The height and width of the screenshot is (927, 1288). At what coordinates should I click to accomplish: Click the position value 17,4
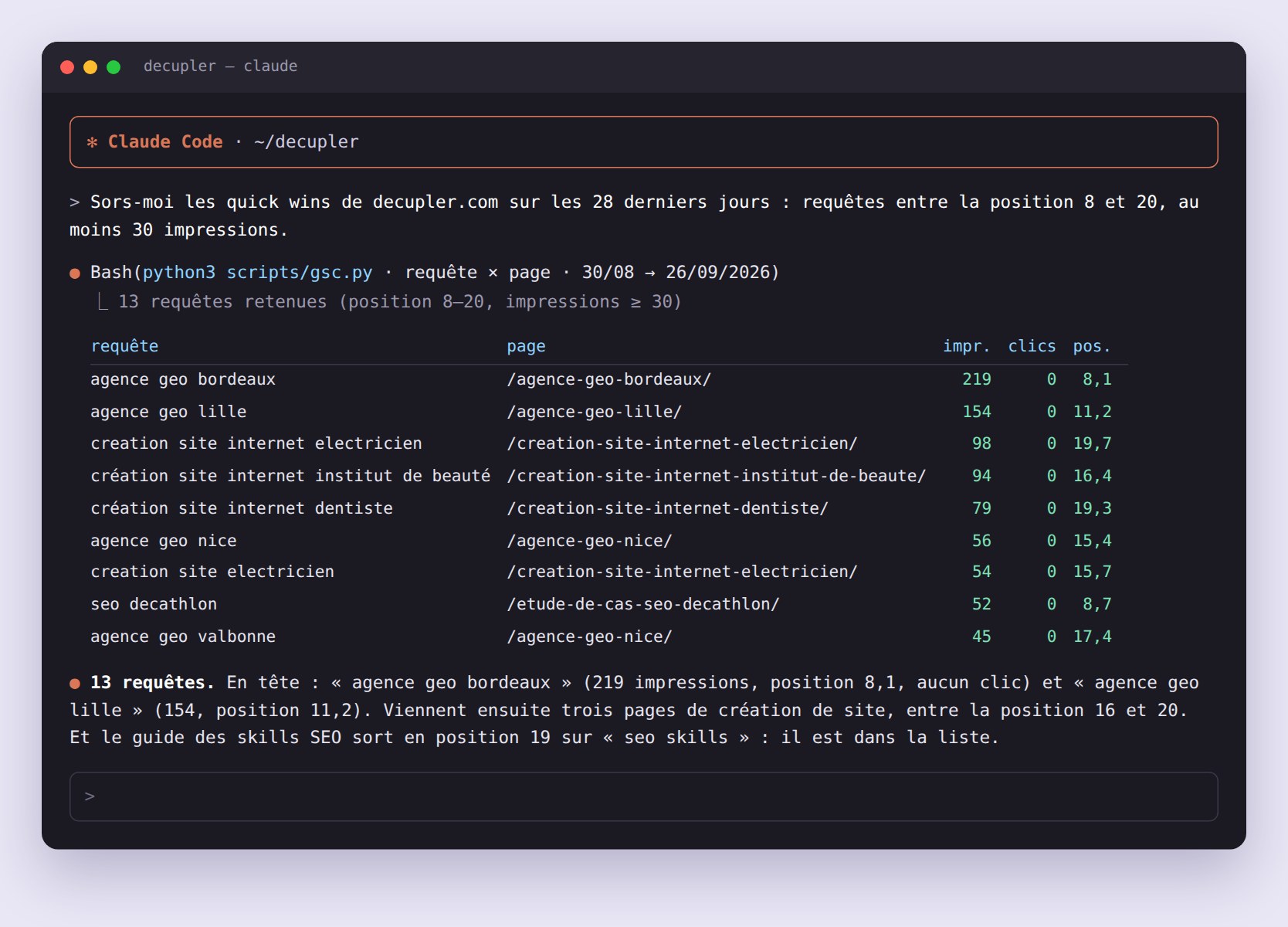[1092, 637]
